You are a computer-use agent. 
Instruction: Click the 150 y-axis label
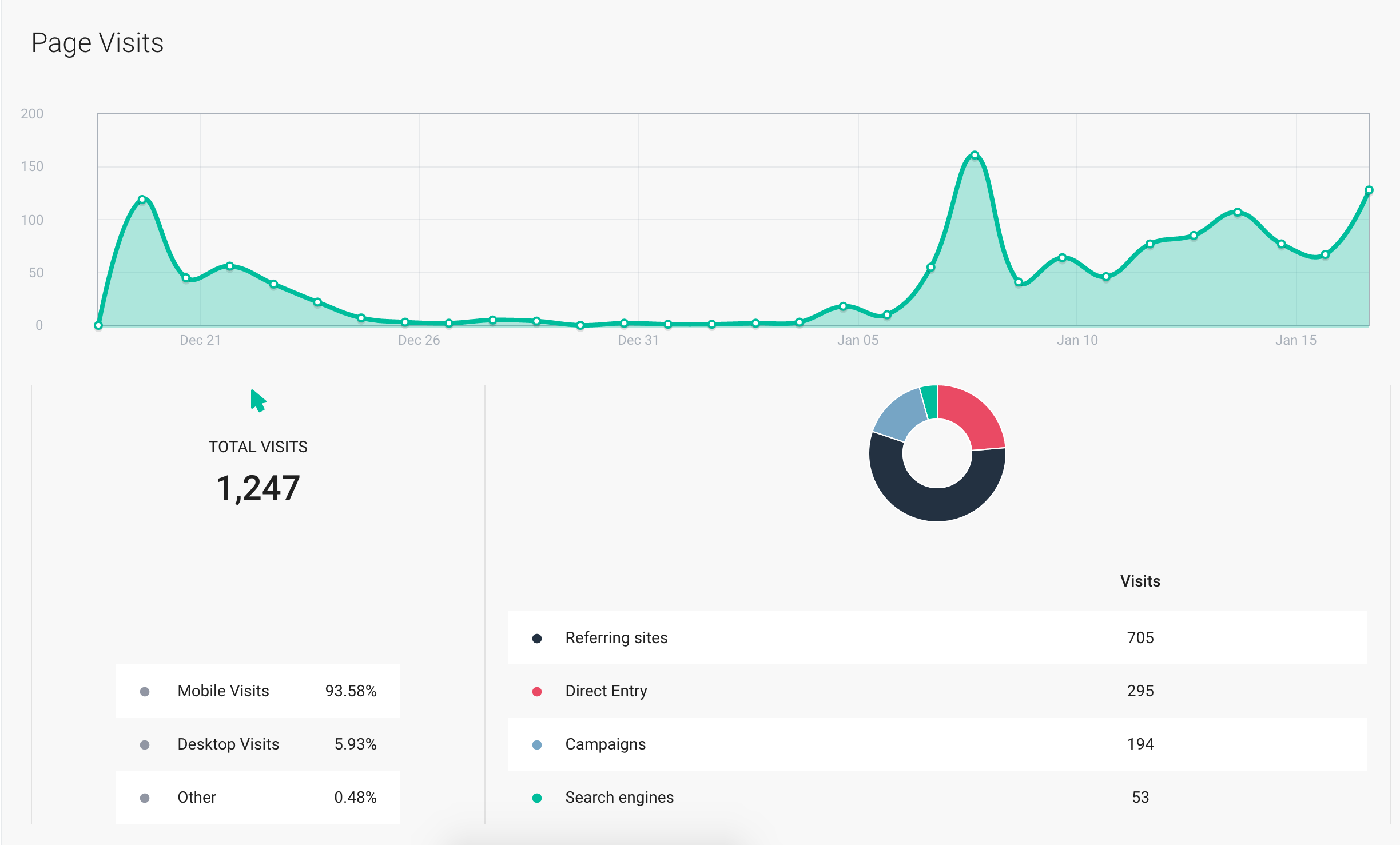pyautogui.click(x=32, y=166)
